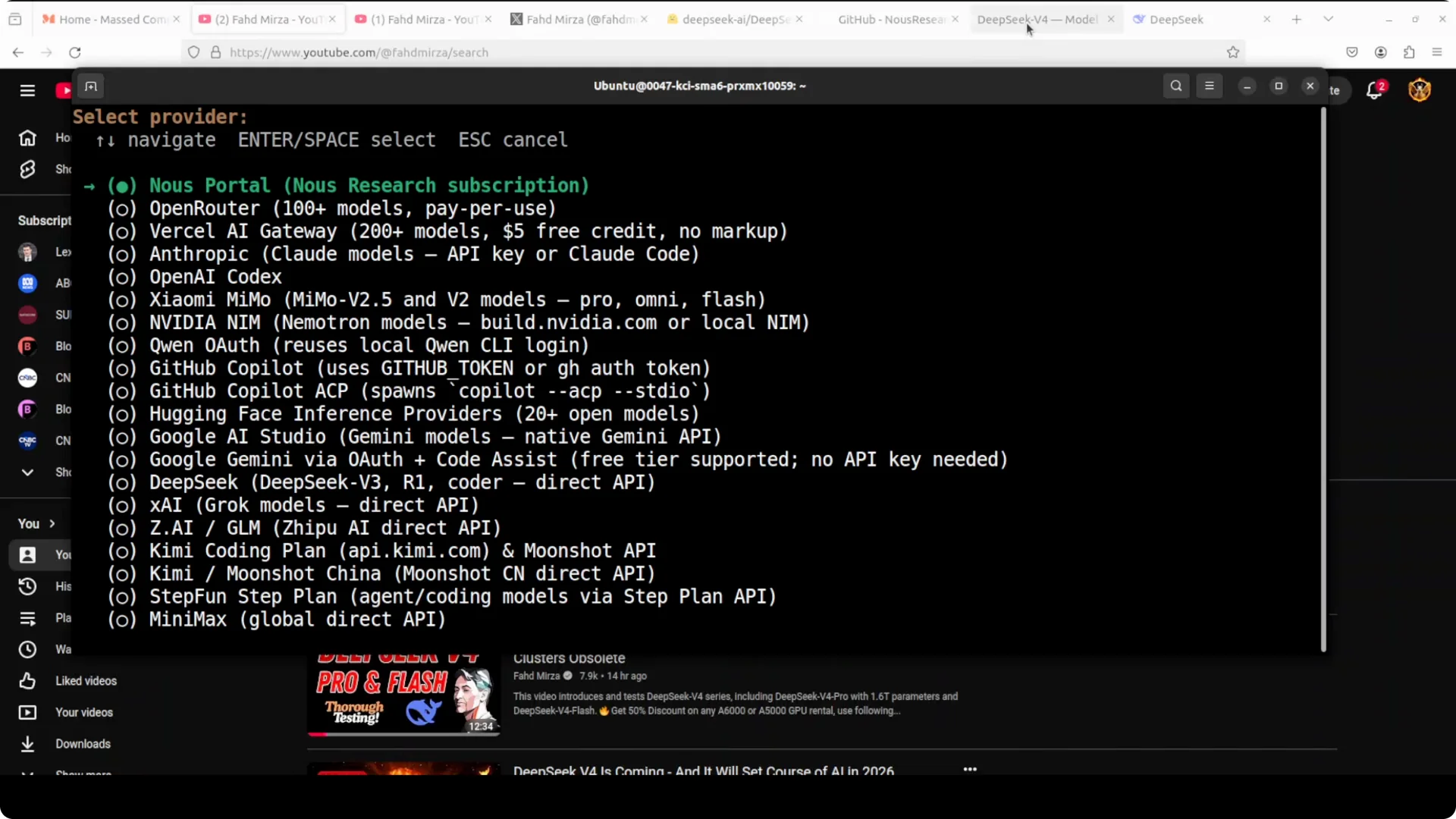Switch to GitHub NousResearch tab

pos(891,19)
